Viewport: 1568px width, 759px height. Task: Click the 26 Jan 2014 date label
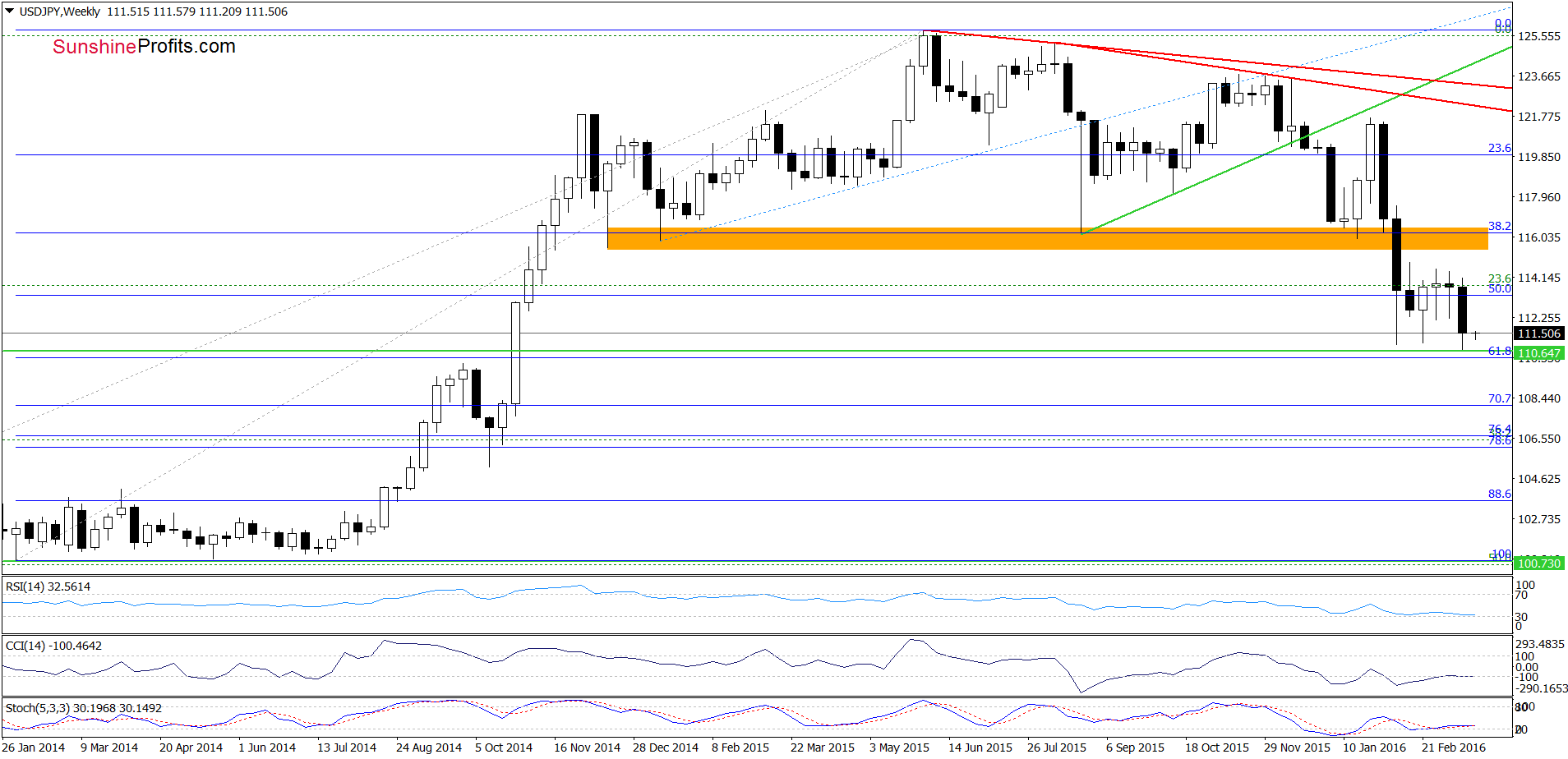point(34,747)
